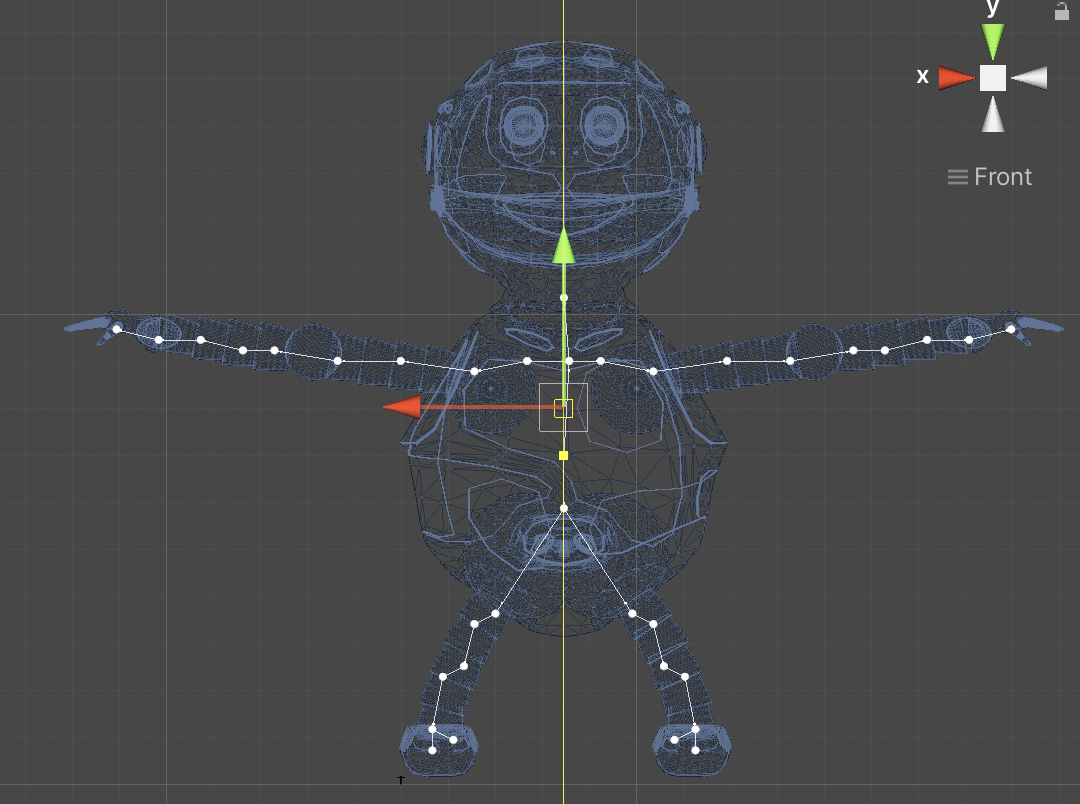Select the left-side shoulder bone joint
This screenshot has width=1080, height=804.
(x=475, y=371)
